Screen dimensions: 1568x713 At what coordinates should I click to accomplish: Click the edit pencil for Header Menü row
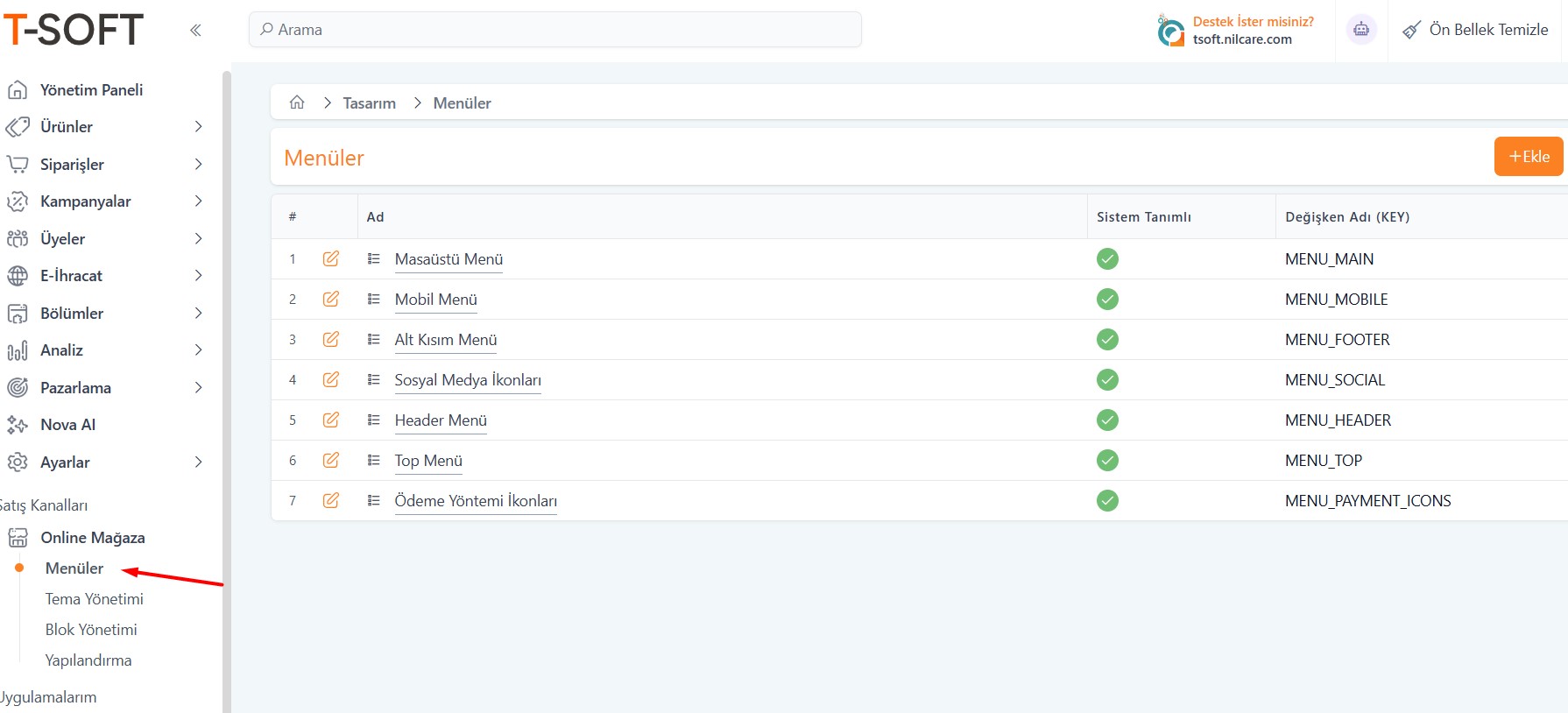pos(330,420)
